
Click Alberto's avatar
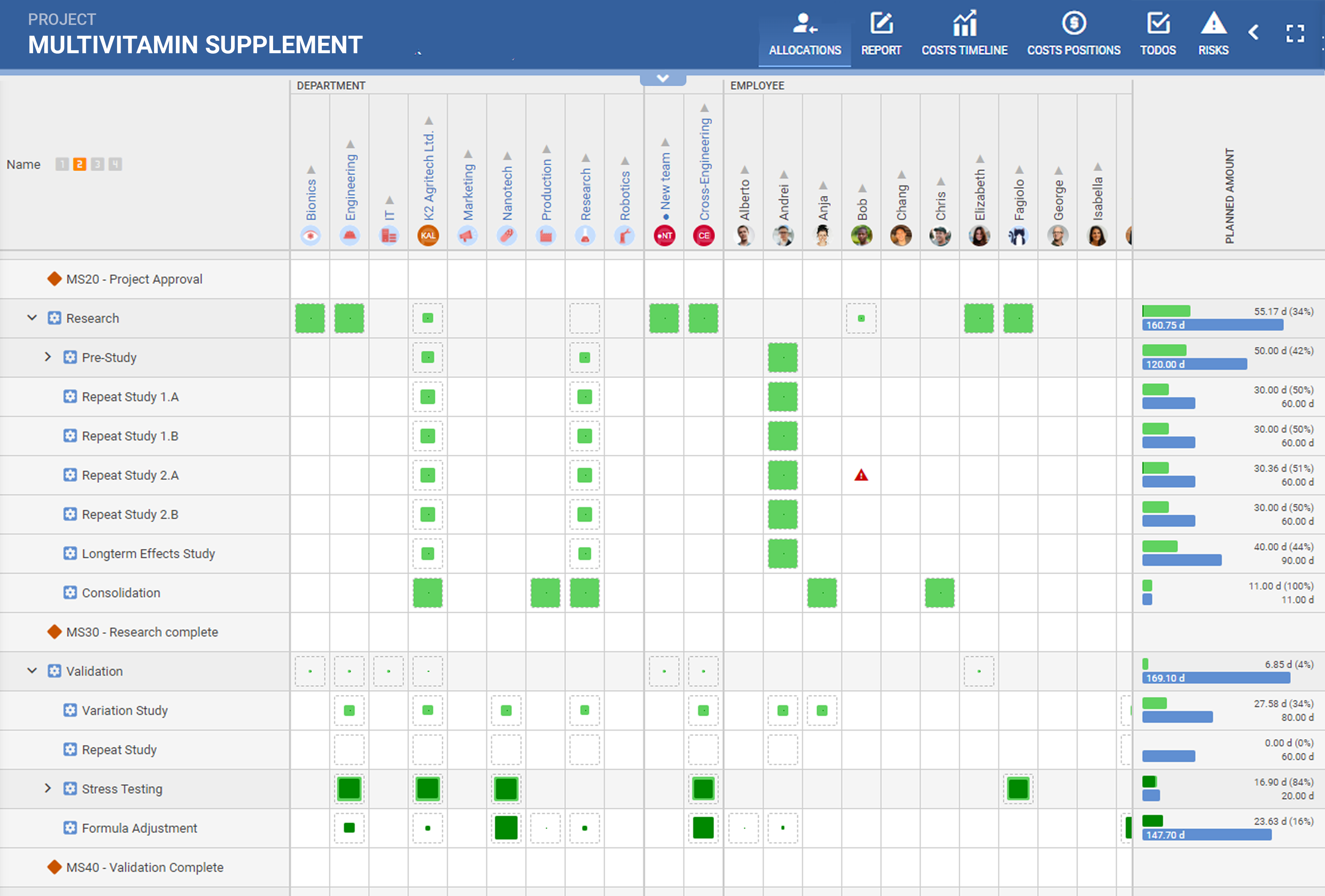coord(744,236)
